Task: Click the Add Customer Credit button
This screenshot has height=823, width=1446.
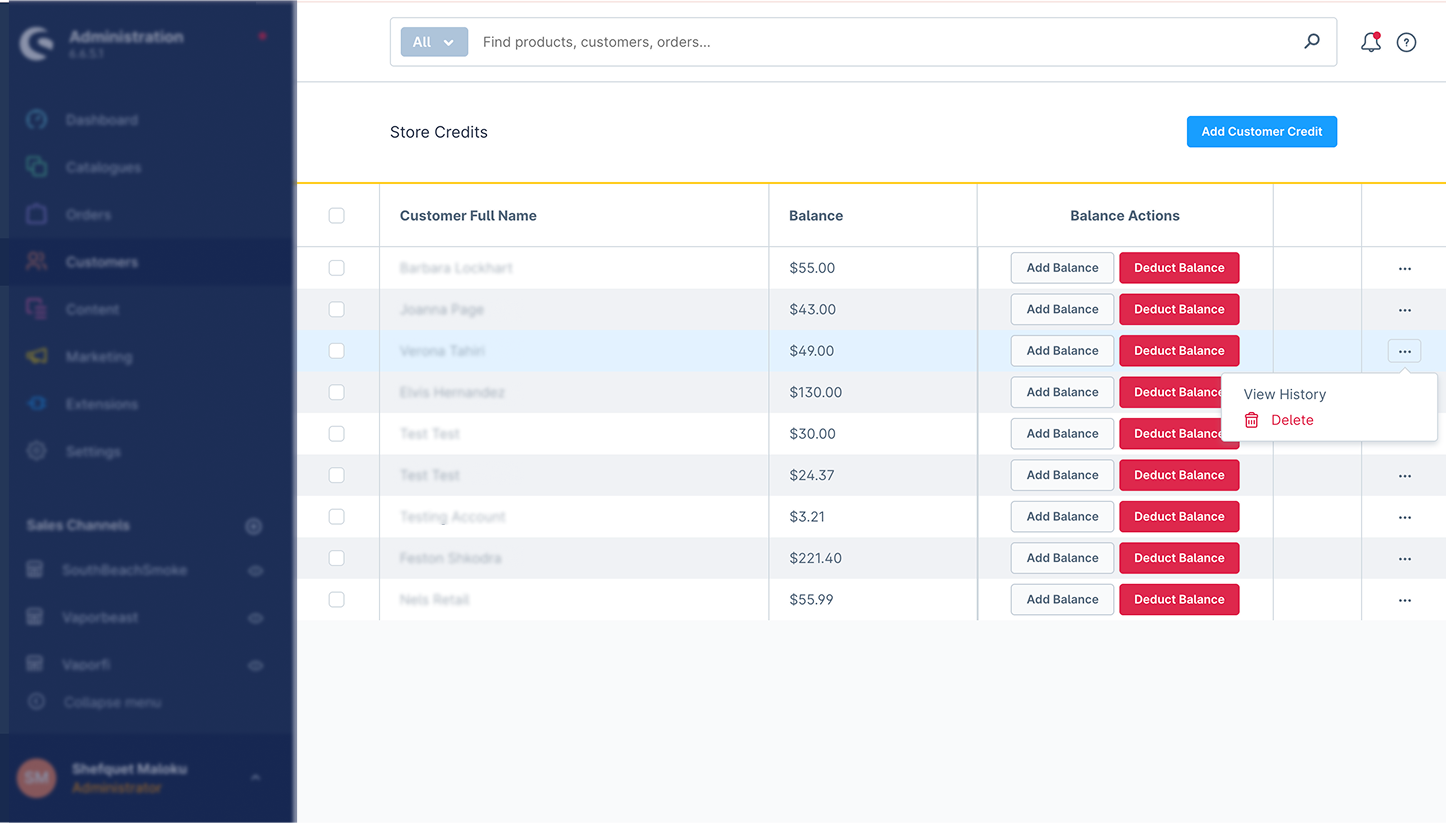Action: (x=1261, y=132)
